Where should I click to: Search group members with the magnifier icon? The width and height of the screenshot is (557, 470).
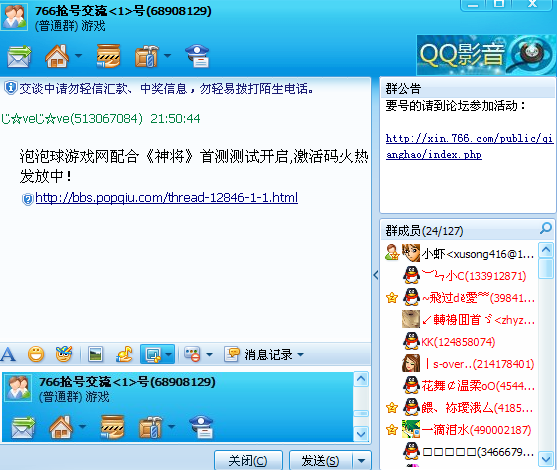point(546,228)
